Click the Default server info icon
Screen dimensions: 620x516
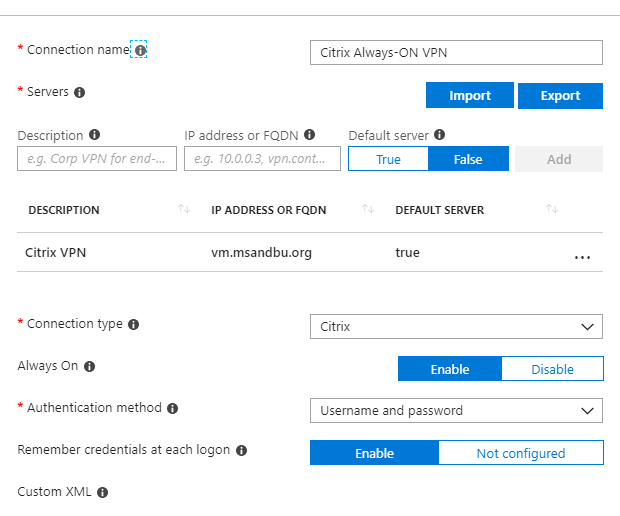tap(440, 135)
